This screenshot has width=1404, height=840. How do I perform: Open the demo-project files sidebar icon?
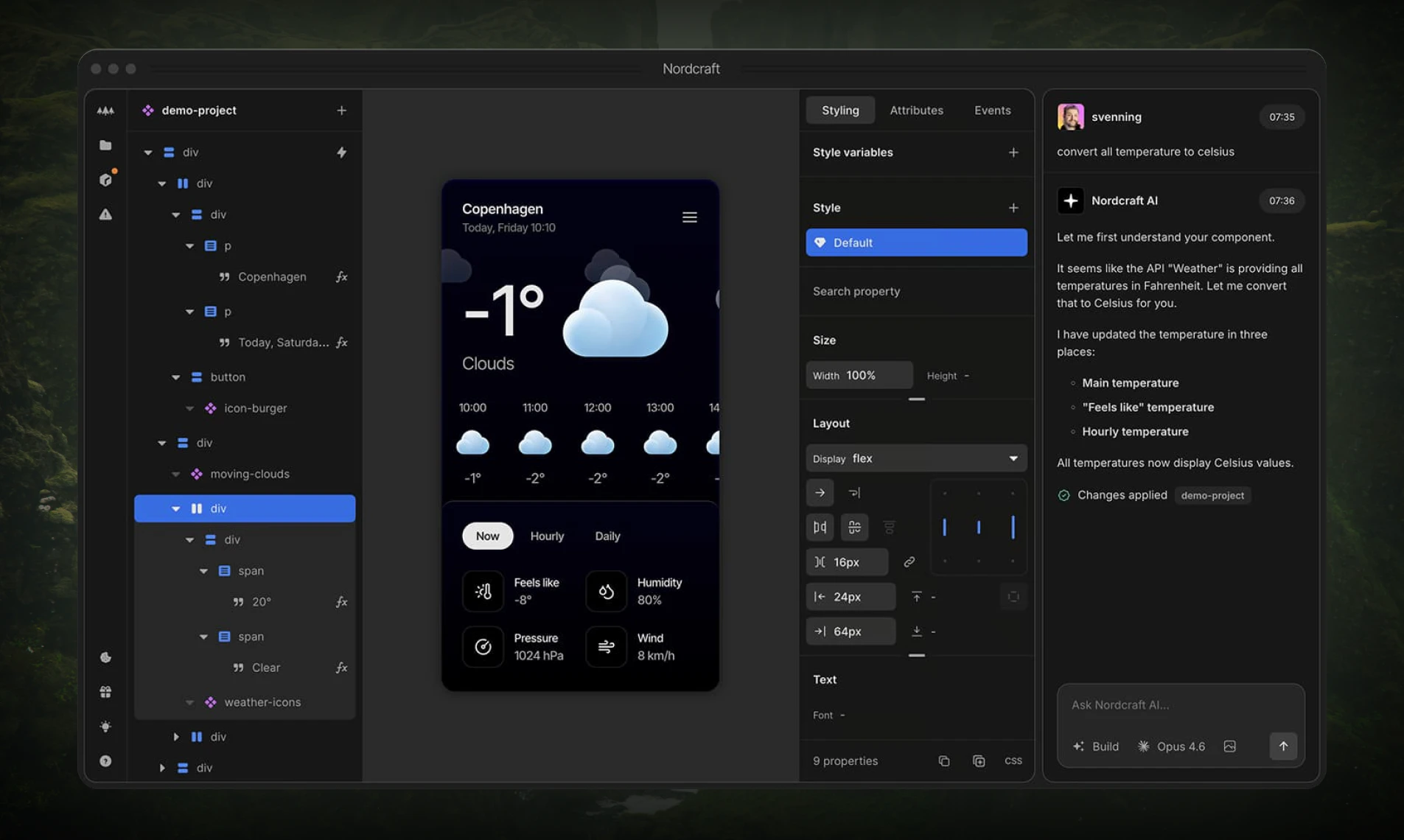(x=105, y=145)
